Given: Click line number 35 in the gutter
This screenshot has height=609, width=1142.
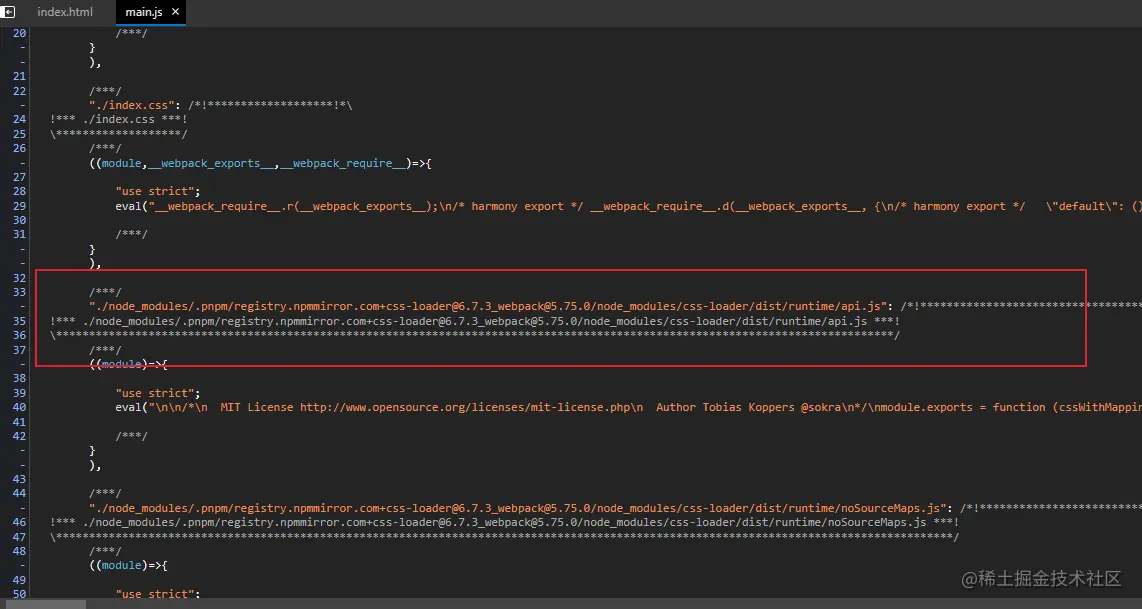Looking at the screenshot, I should point(20,321).
